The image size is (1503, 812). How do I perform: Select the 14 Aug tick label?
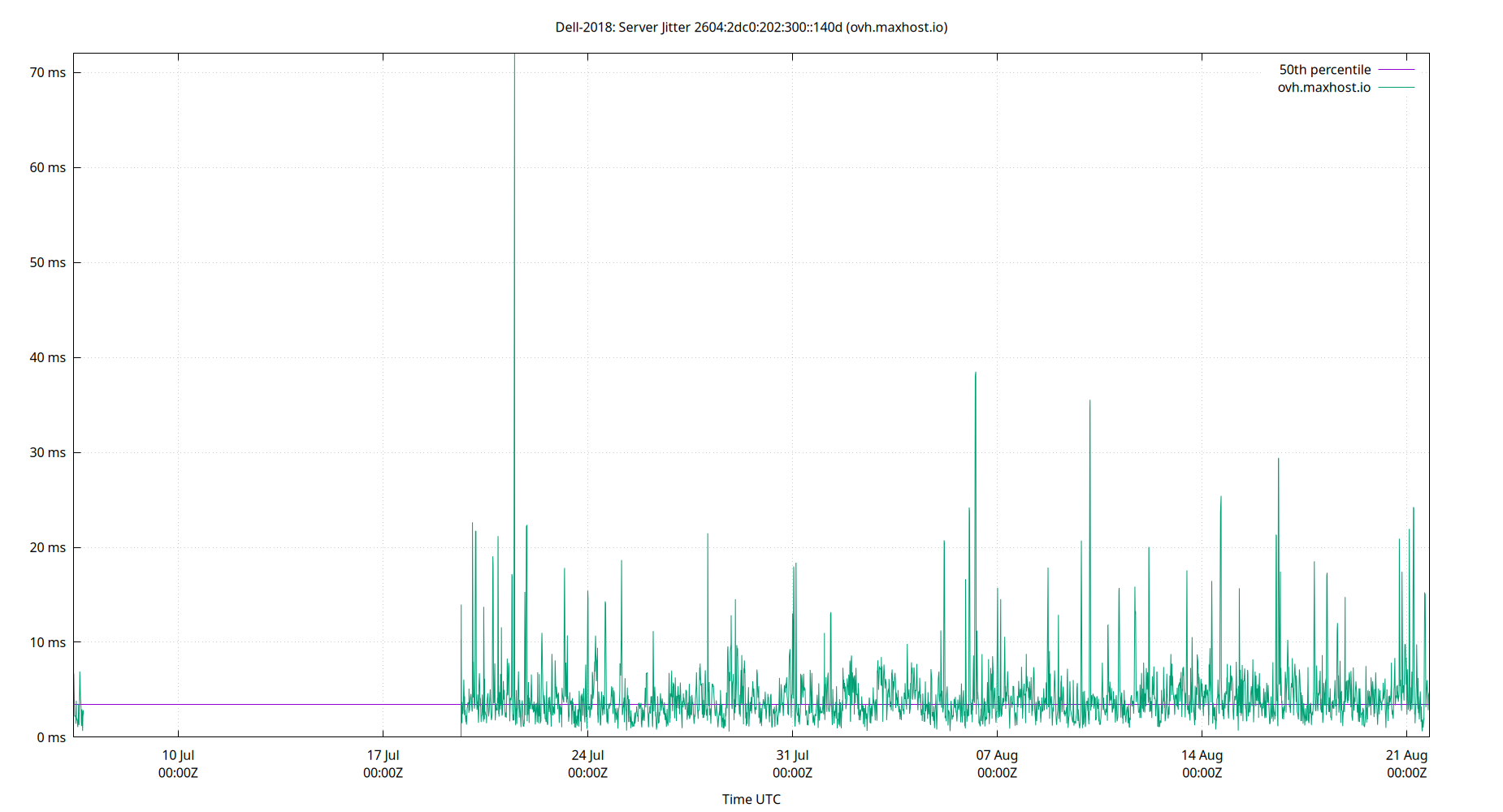[1203, 755]
